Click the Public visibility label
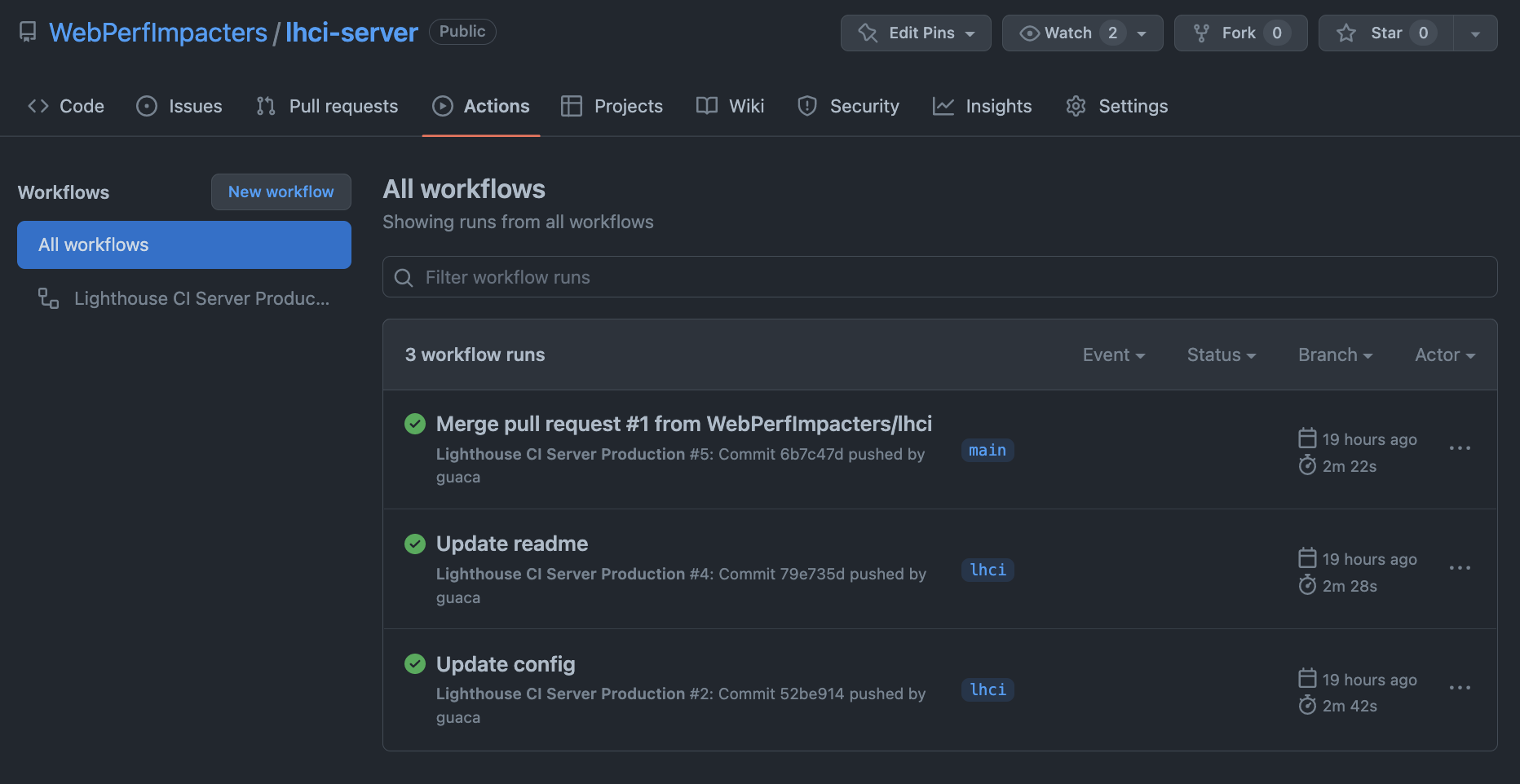The width and height of the screenshot is (1520, 784). [462, 32]
